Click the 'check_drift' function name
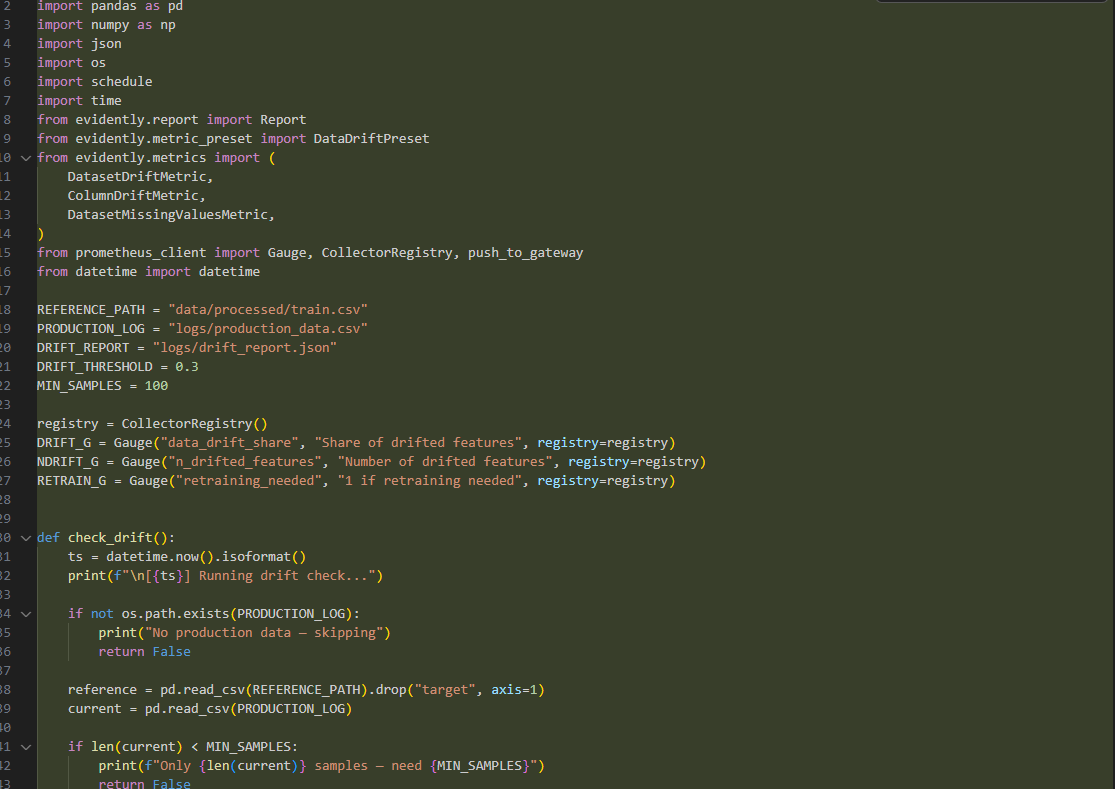Screen dimensions: 1115x789 110,538
